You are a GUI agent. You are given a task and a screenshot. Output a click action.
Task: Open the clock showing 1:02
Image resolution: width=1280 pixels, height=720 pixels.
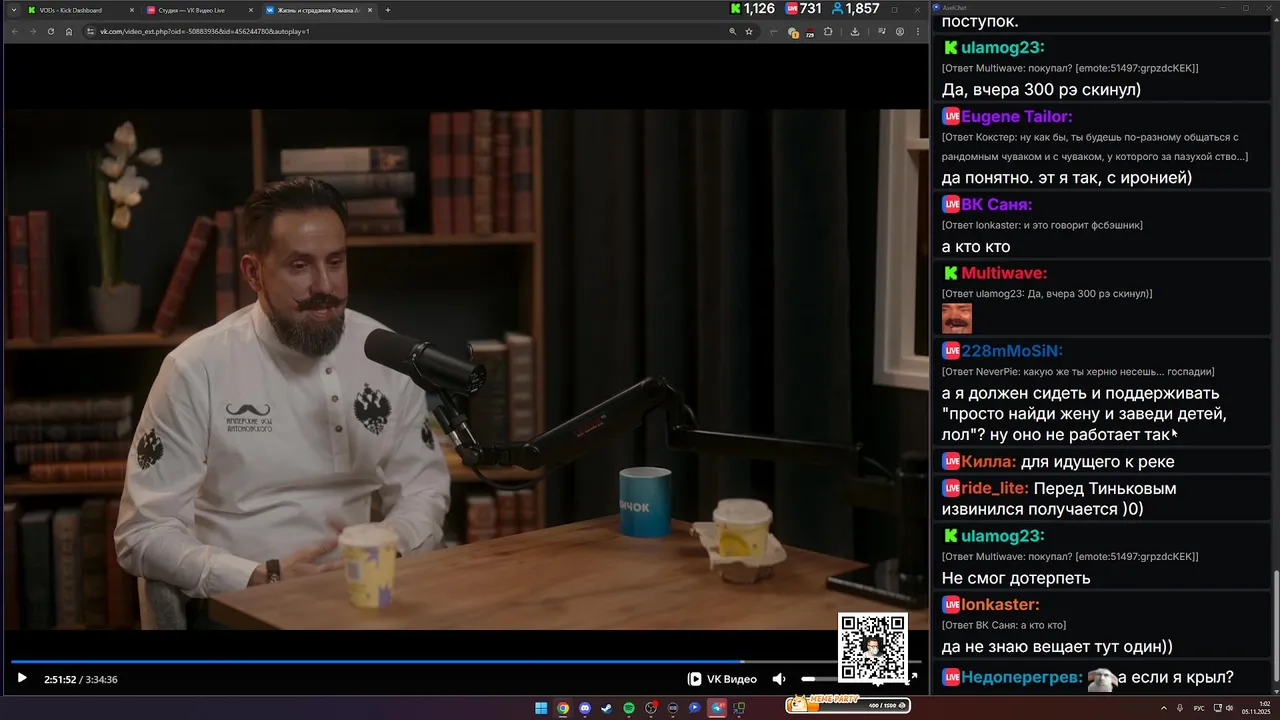pos(1254,708)
